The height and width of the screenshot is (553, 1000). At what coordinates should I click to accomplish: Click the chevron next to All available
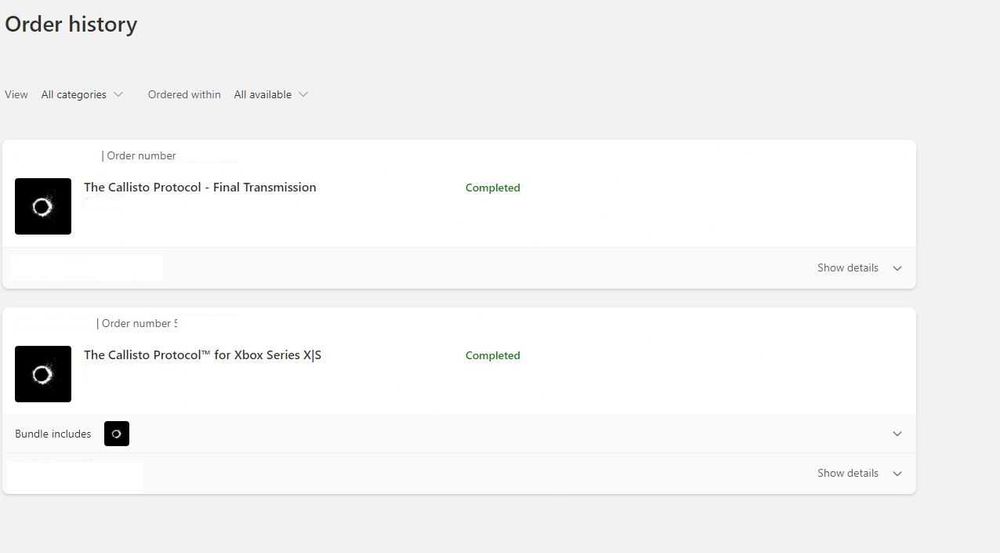point(303,95)
